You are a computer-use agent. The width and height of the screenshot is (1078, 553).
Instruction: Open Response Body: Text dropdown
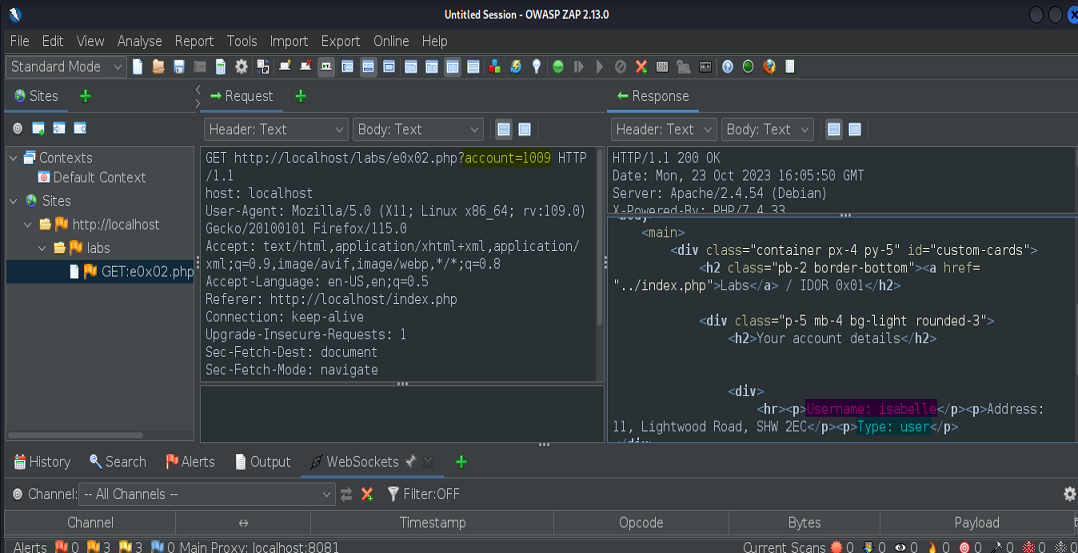coord(767,129)
